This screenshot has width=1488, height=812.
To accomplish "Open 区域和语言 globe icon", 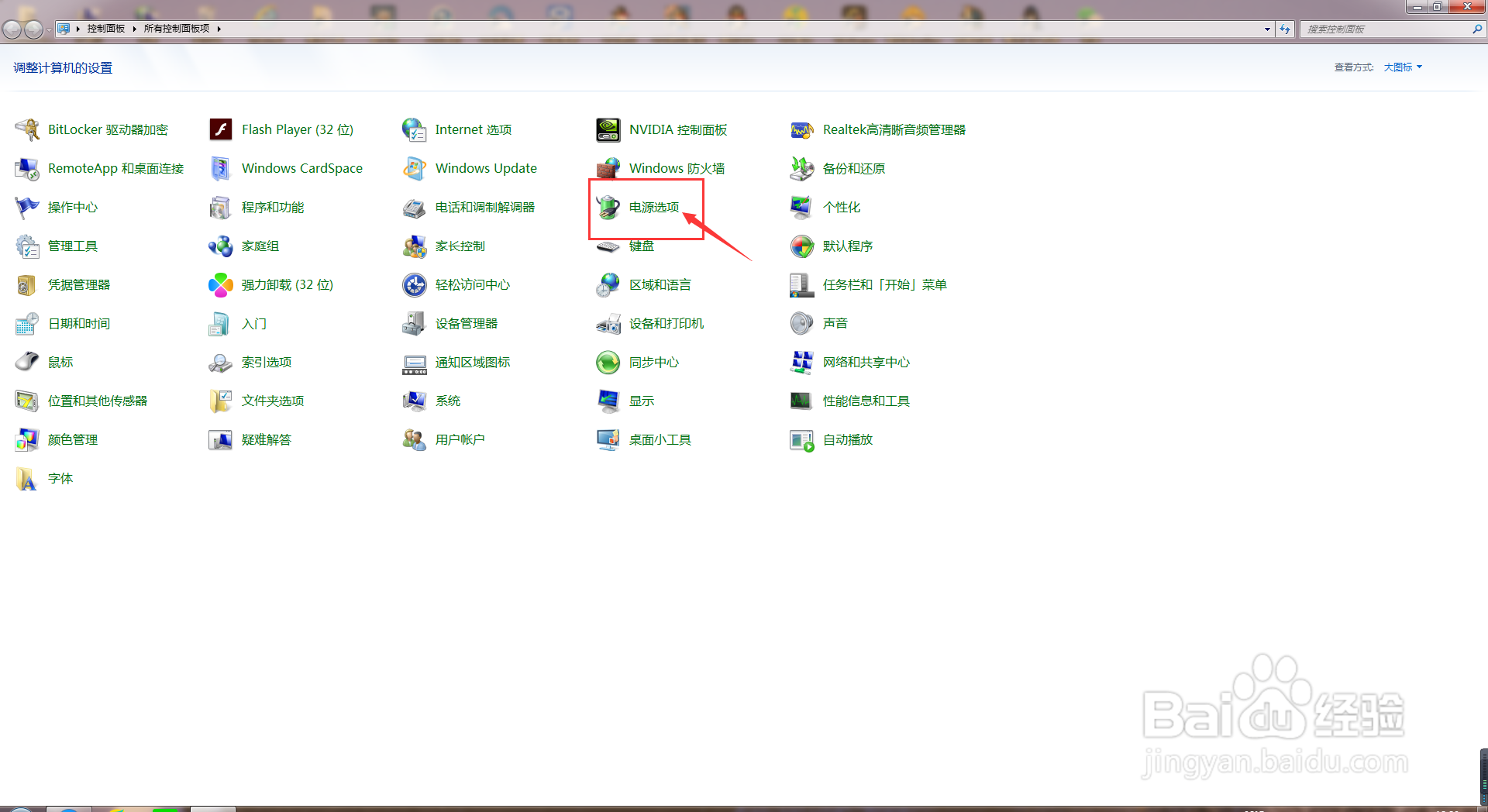I will coord(608,284).
